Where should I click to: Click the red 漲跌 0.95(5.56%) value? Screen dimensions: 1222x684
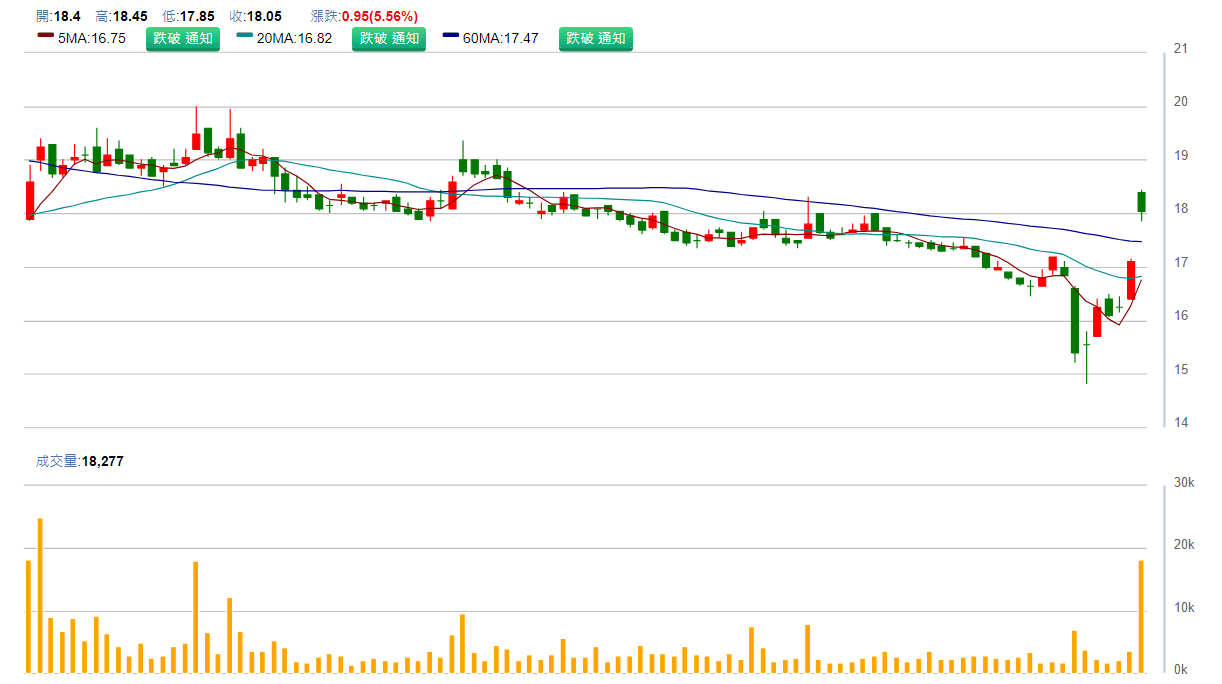point(380,16)
